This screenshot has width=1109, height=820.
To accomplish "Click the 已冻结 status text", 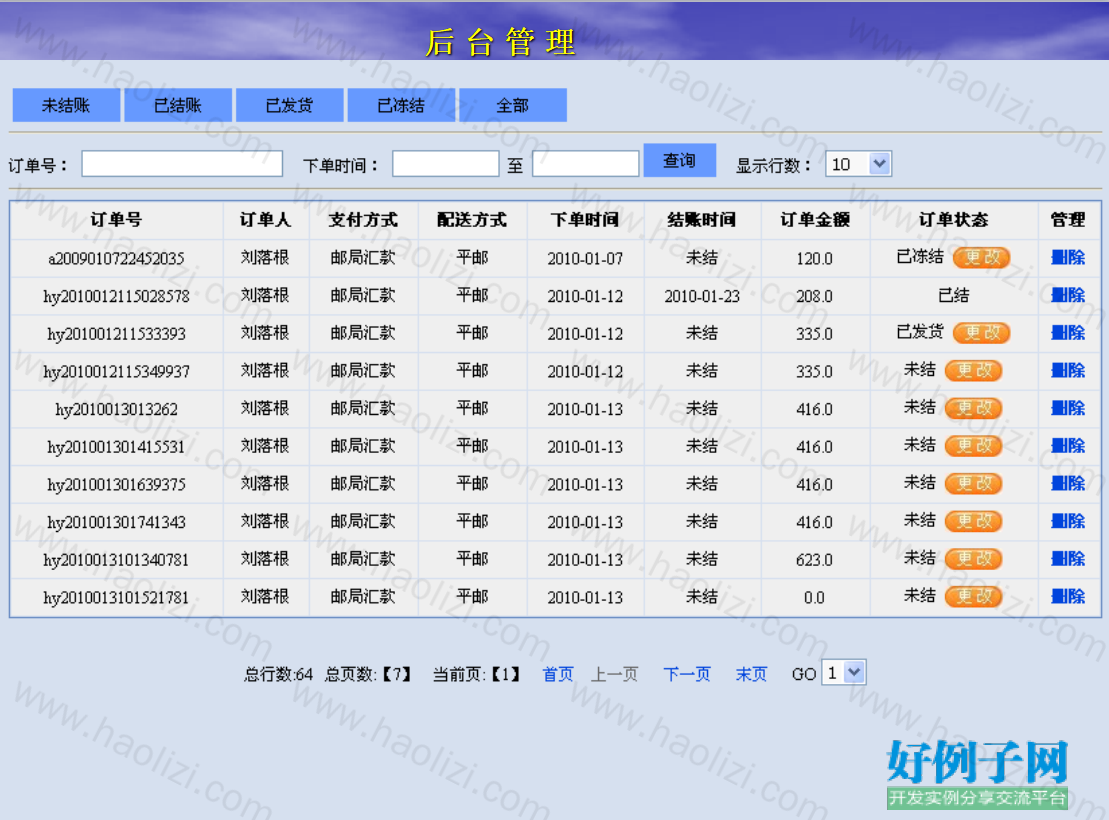I will click(919, 257).
